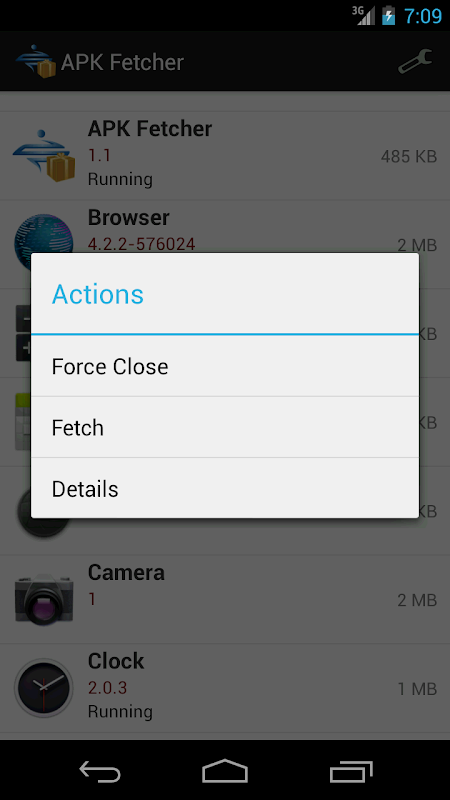Tap the Android back navigation button
Screen dimensions: 450x800
[100, 771]
